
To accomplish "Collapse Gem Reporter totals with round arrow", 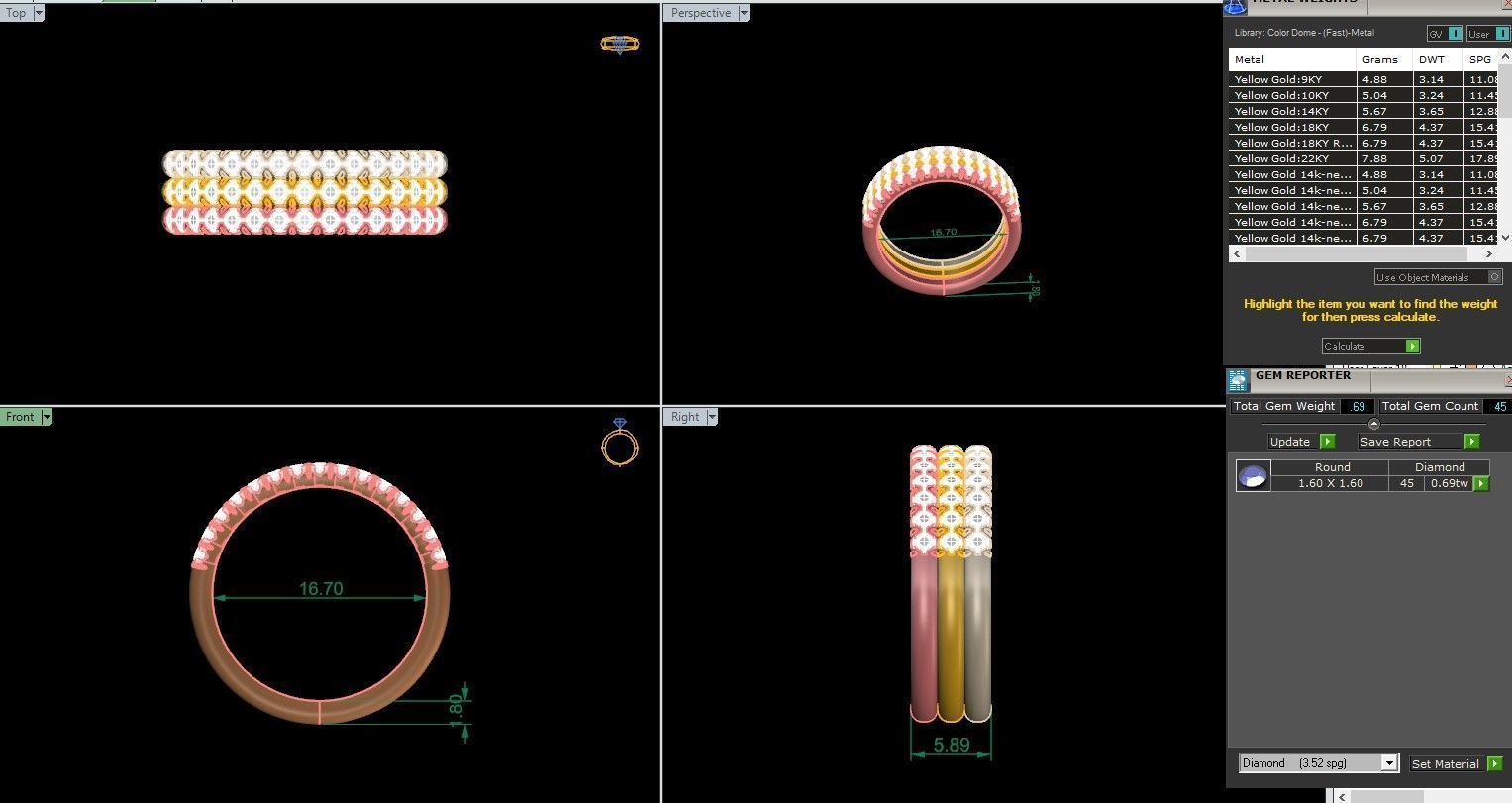I will pyautogui.click(x=1373, y=424).
